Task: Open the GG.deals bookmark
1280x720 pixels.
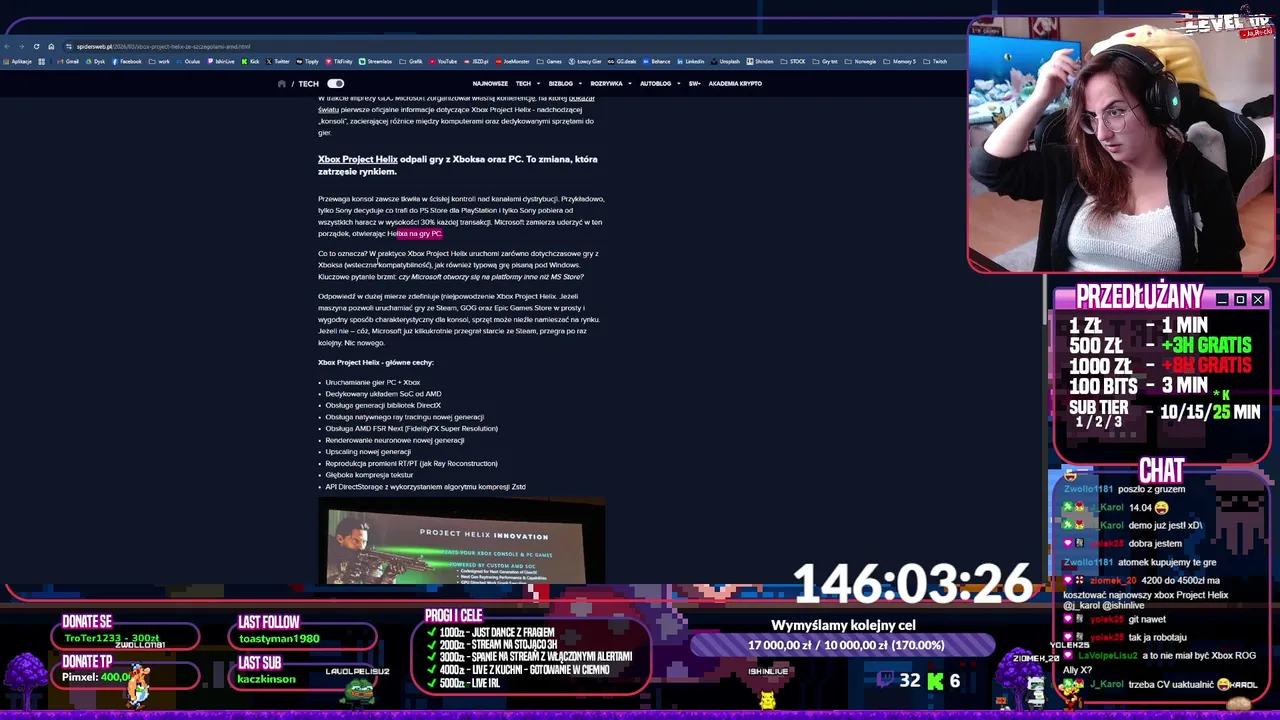Action: (x=622, y=61)
